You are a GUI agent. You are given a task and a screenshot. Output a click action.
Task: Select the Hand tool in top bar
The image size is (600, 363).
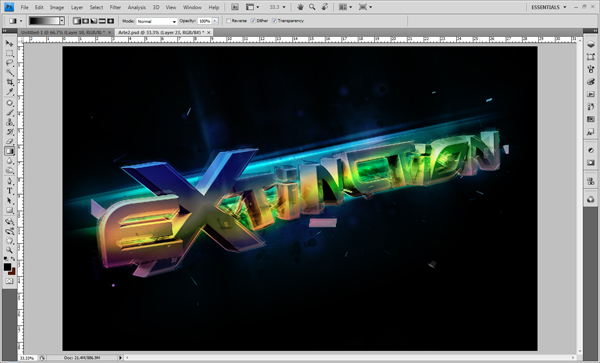point(300,7)
